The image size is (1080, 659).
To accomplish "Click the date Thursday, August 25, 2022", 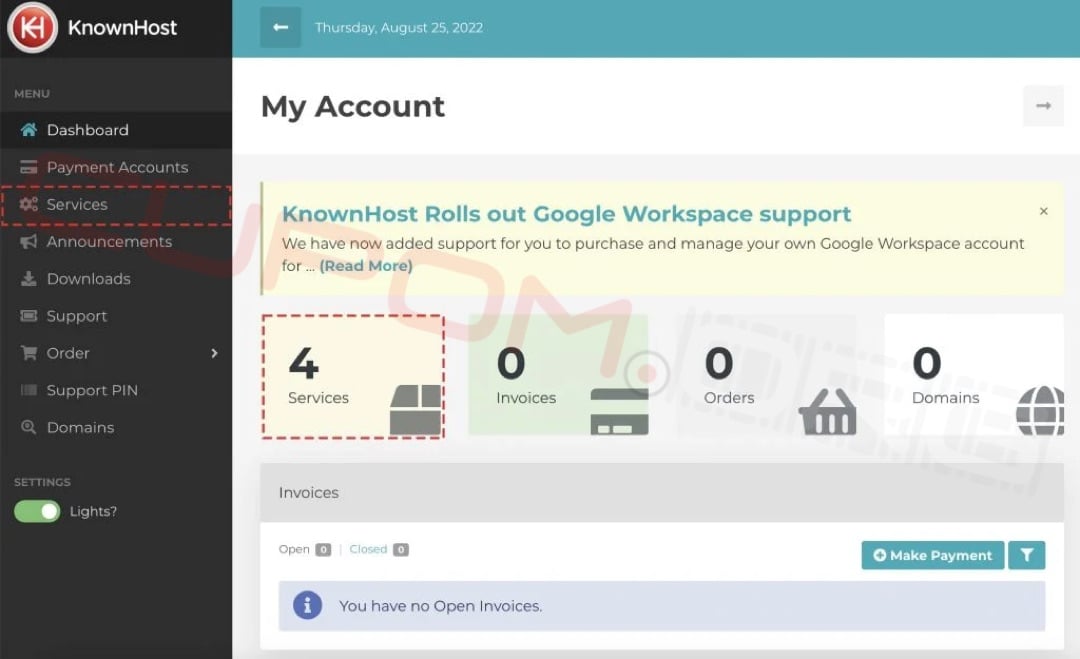I will (x=399, y=28).
